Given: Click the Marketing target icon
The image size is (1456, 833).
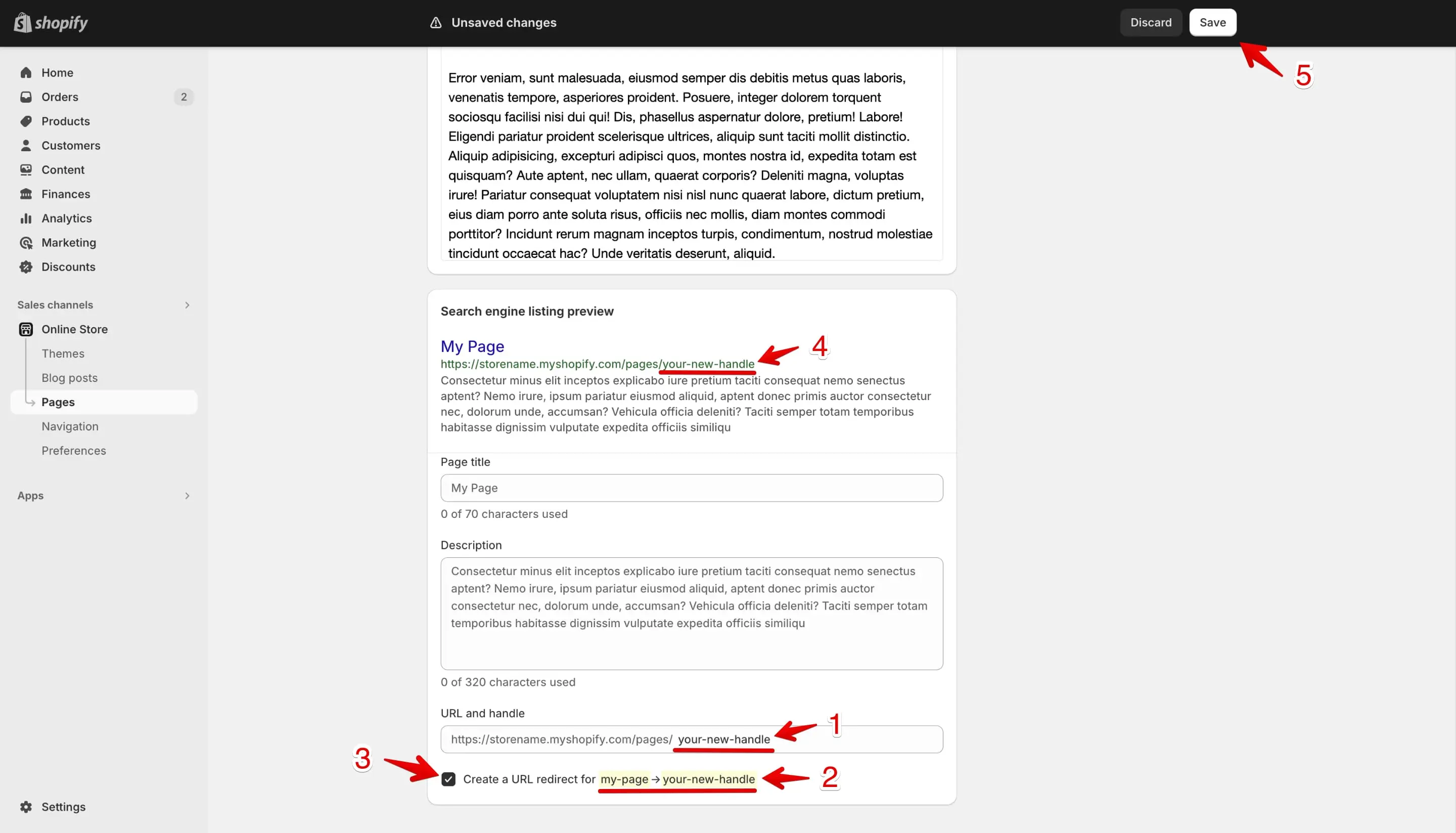Looking at the screenshot, I should (x=26, y=243).
